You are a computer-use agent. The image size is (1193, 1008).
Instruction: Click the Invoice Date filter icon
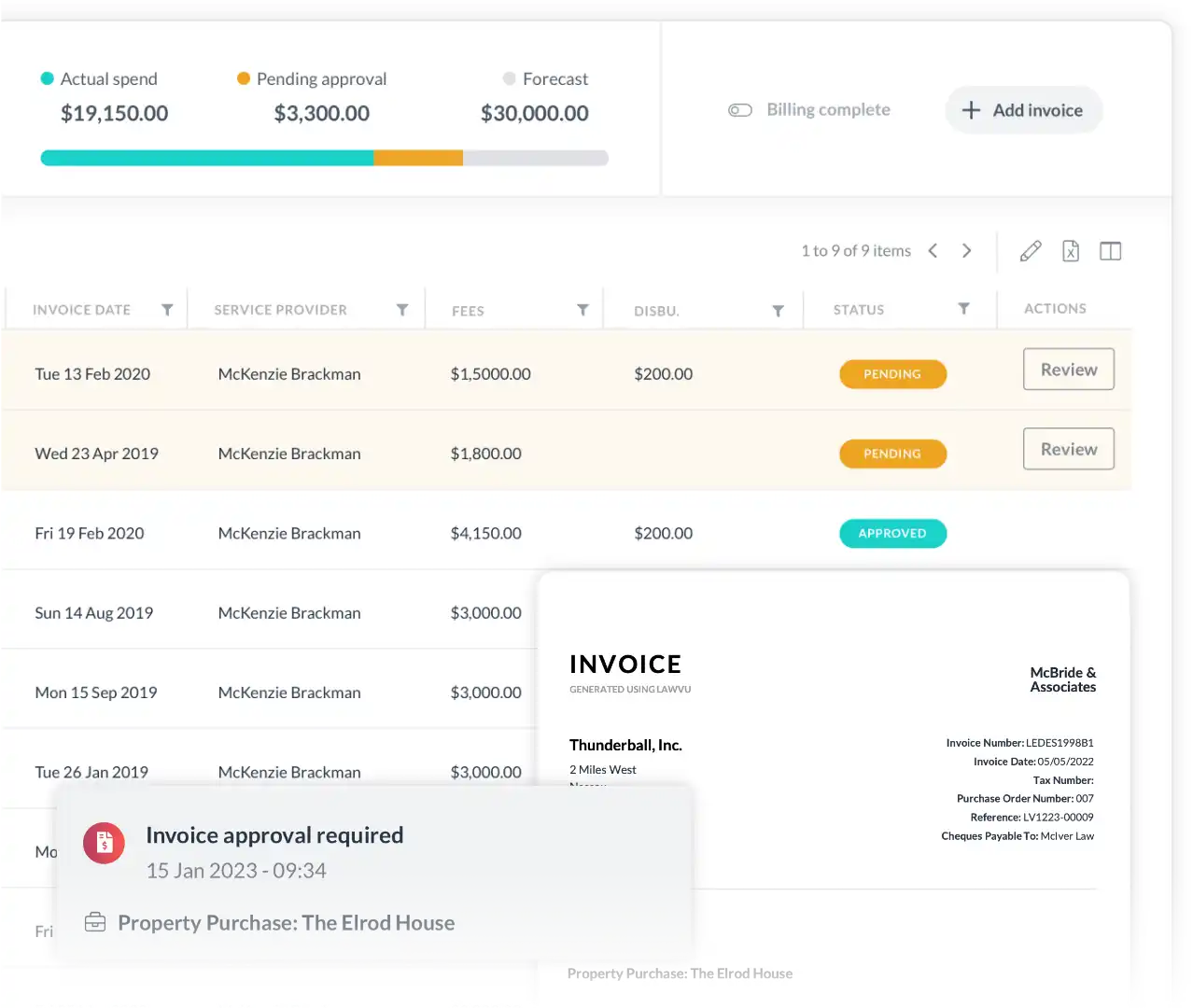pos(167,310)
